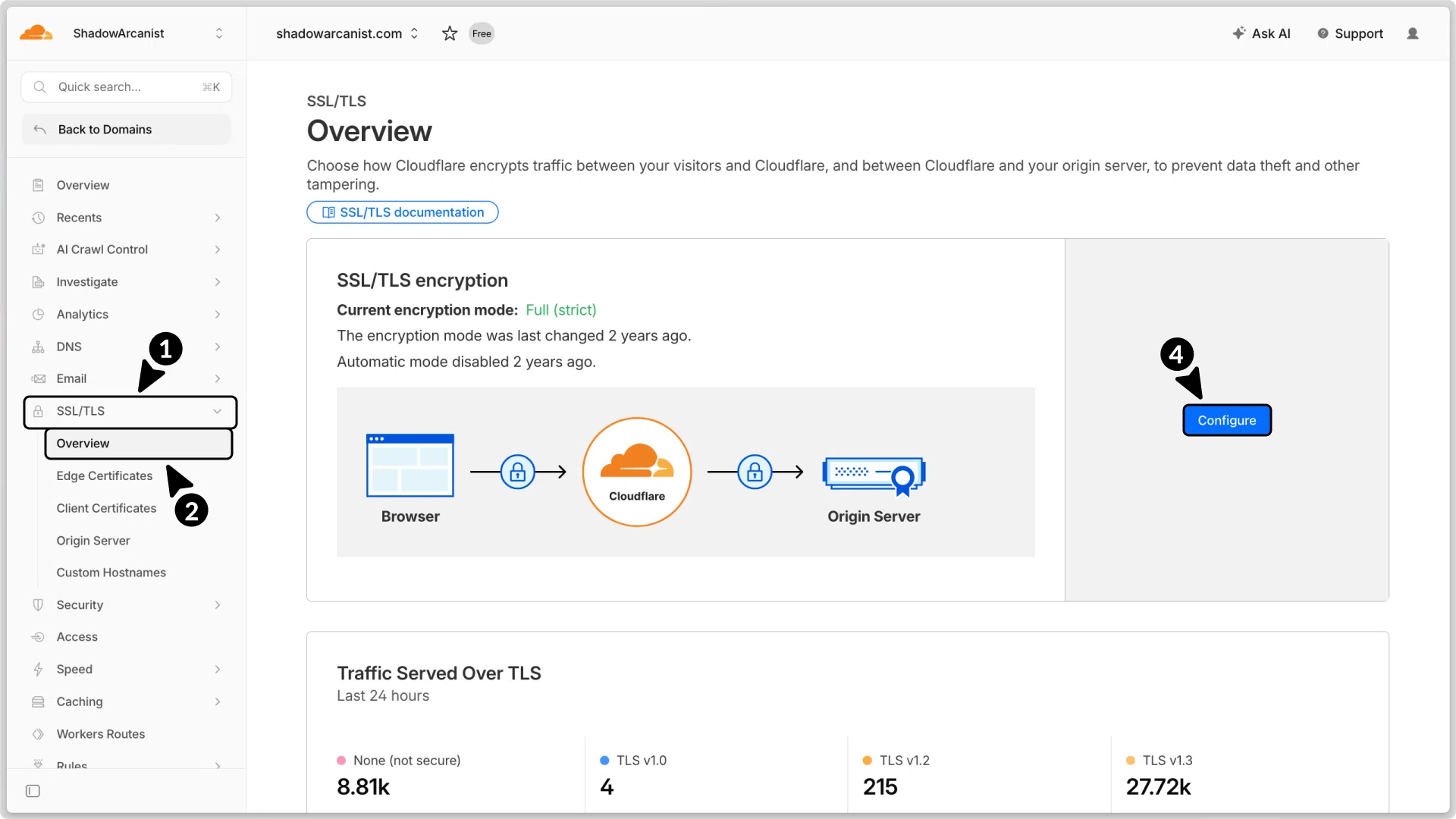Click the None (not secure) value 8.81k

coord(363,787)
